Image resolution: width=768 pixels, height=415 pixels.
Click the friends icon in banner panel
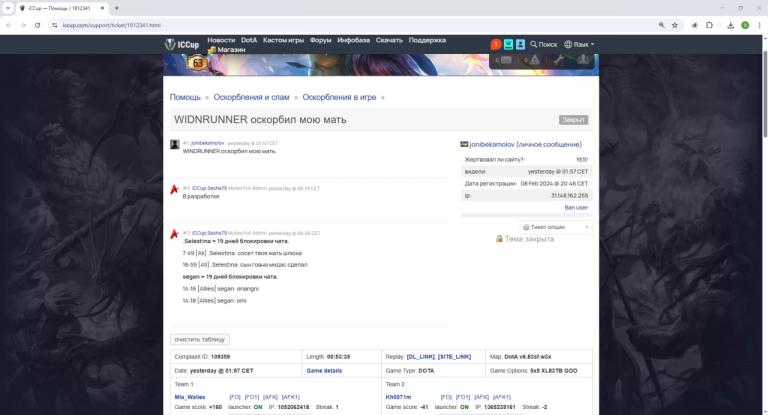(x=583, y=60)
